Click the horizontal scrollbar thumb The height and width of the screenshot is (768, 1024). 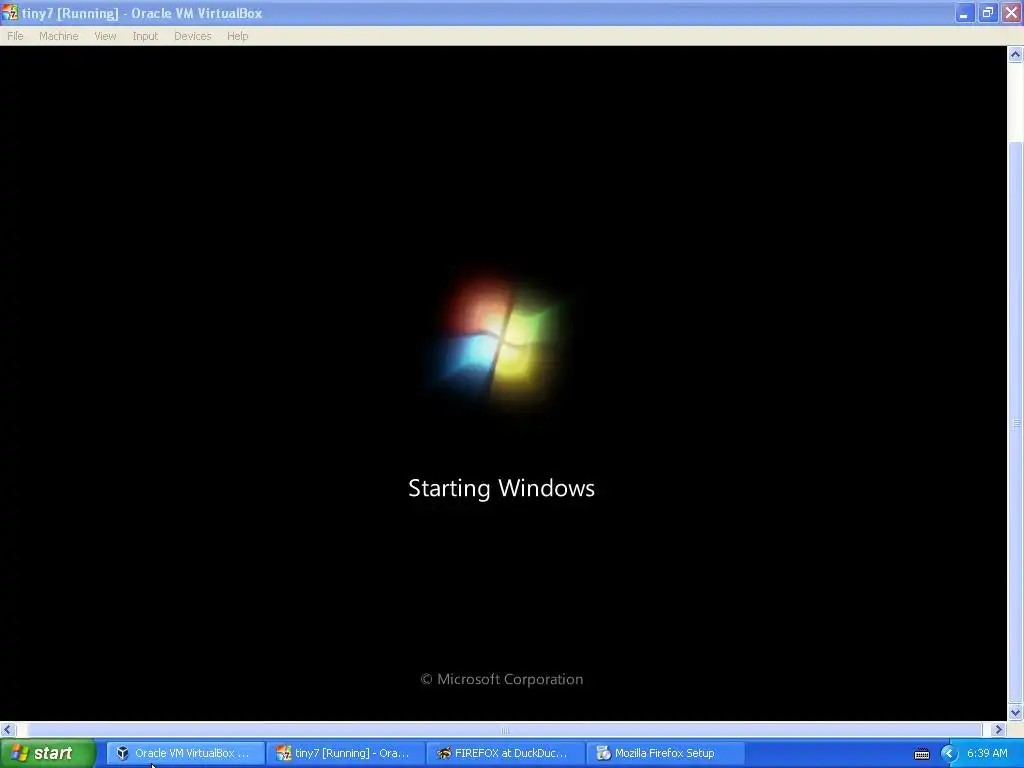pyautogui.click(x=504, y=729)
